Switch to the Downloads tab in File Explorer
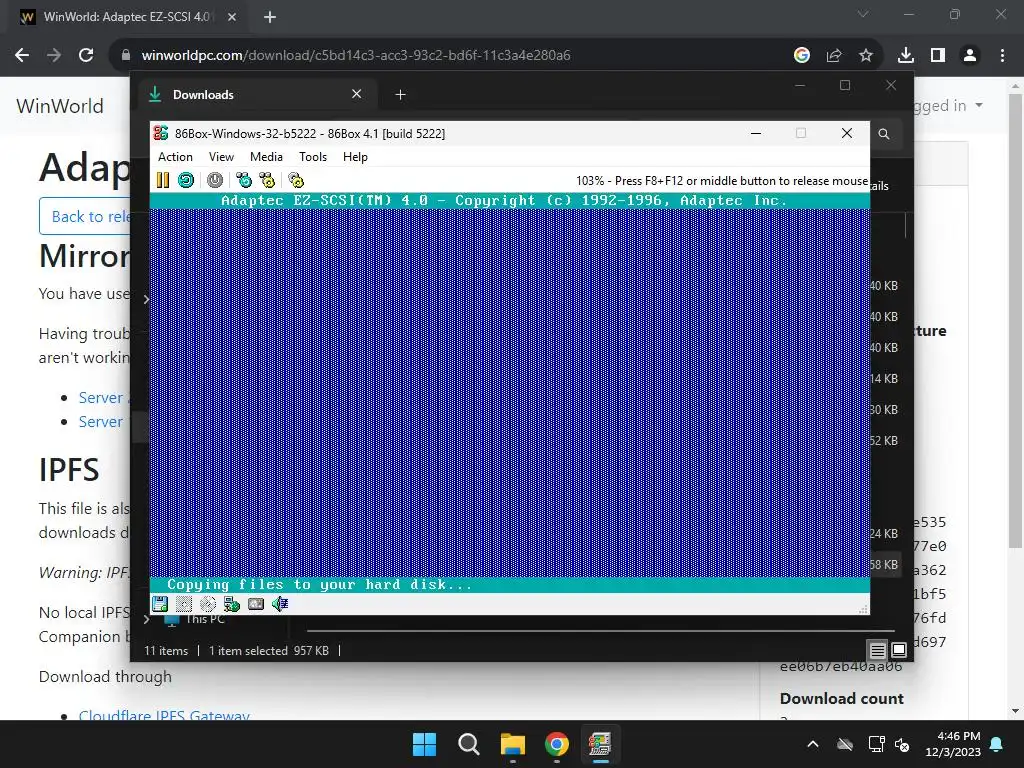 point(258,95)
